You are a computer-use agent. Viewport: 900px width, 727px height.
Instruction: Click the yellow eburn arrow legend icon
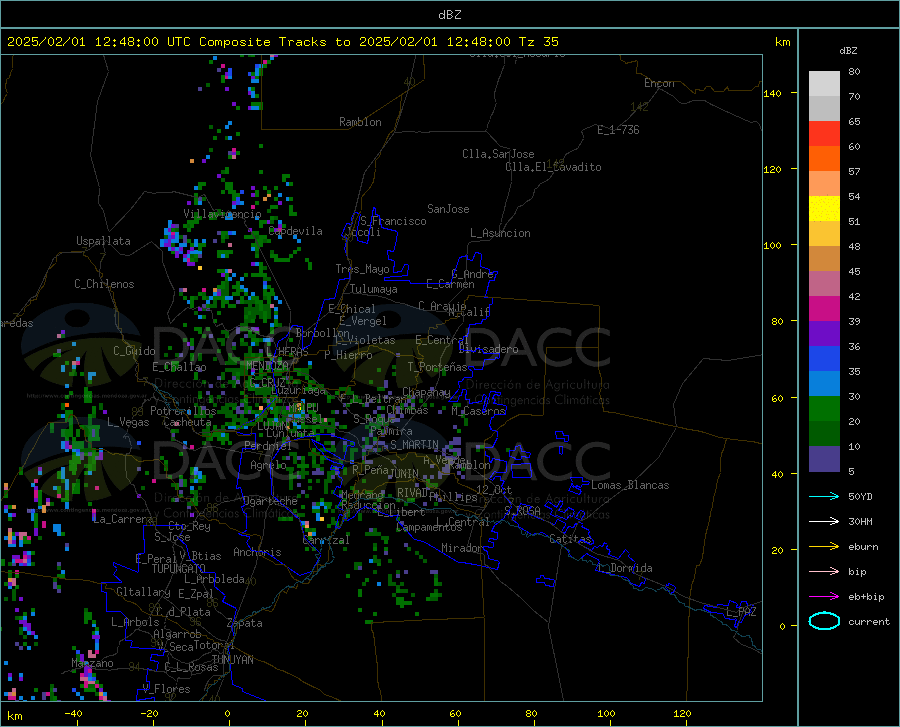click(x=824, y=546)
